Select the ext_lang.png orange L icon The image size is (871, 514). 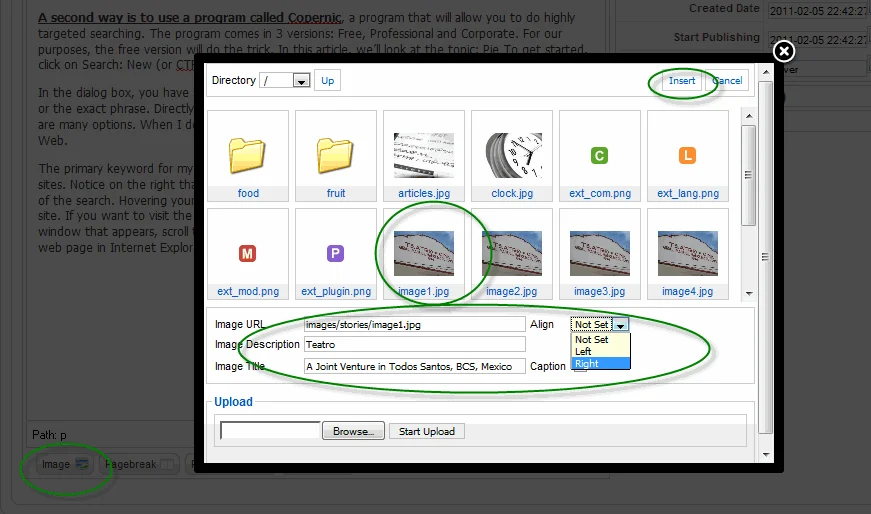[687, 156]
